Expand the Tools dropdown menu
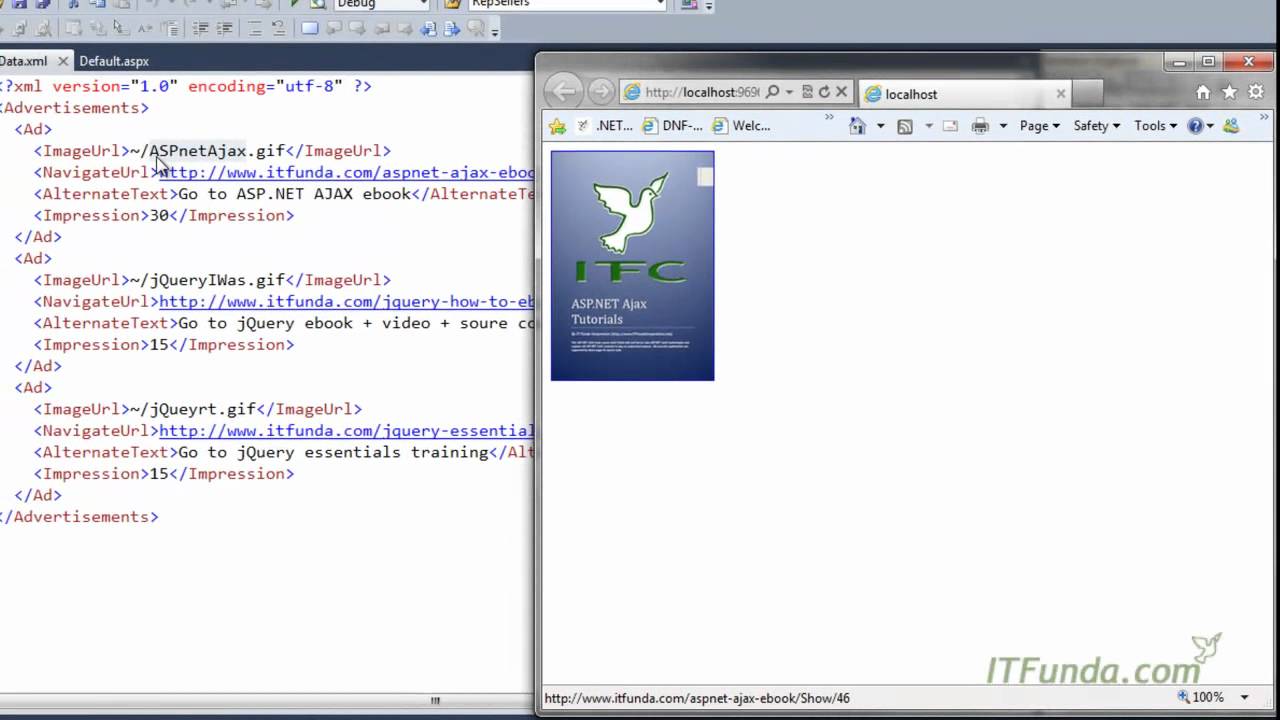The height and width of the screenshot is (720, 1280). click(1155, 126)
